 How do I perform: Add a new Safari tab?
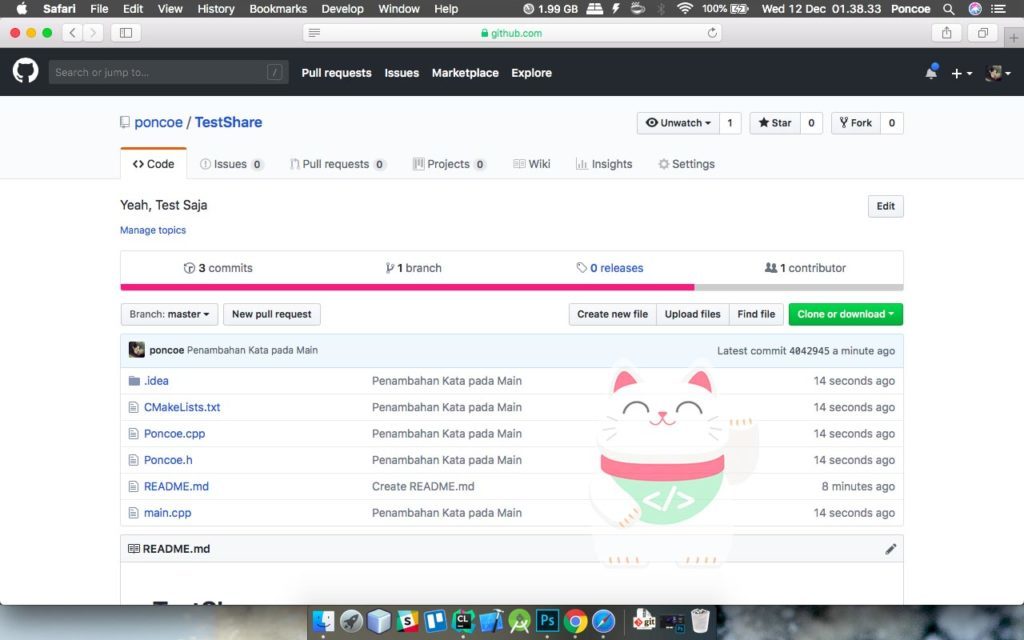[1014, 38]
